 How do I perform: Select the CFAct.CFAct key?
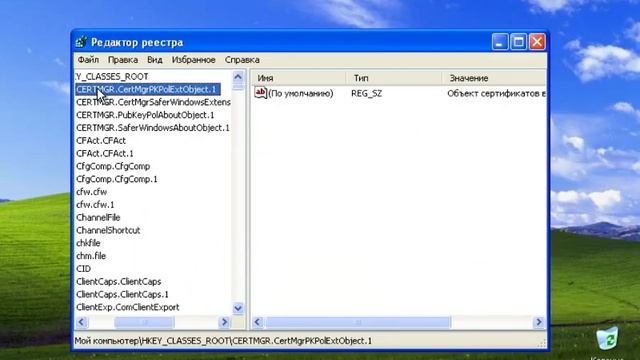[101, 140]
